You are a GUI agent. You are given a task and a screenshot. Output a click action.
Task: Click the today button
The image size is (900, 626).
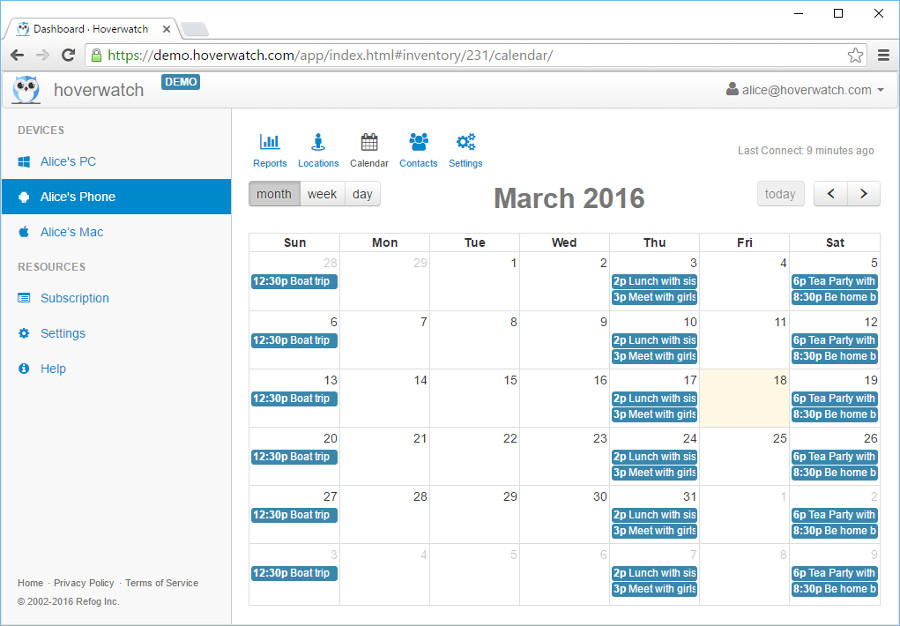pos(780,194)
